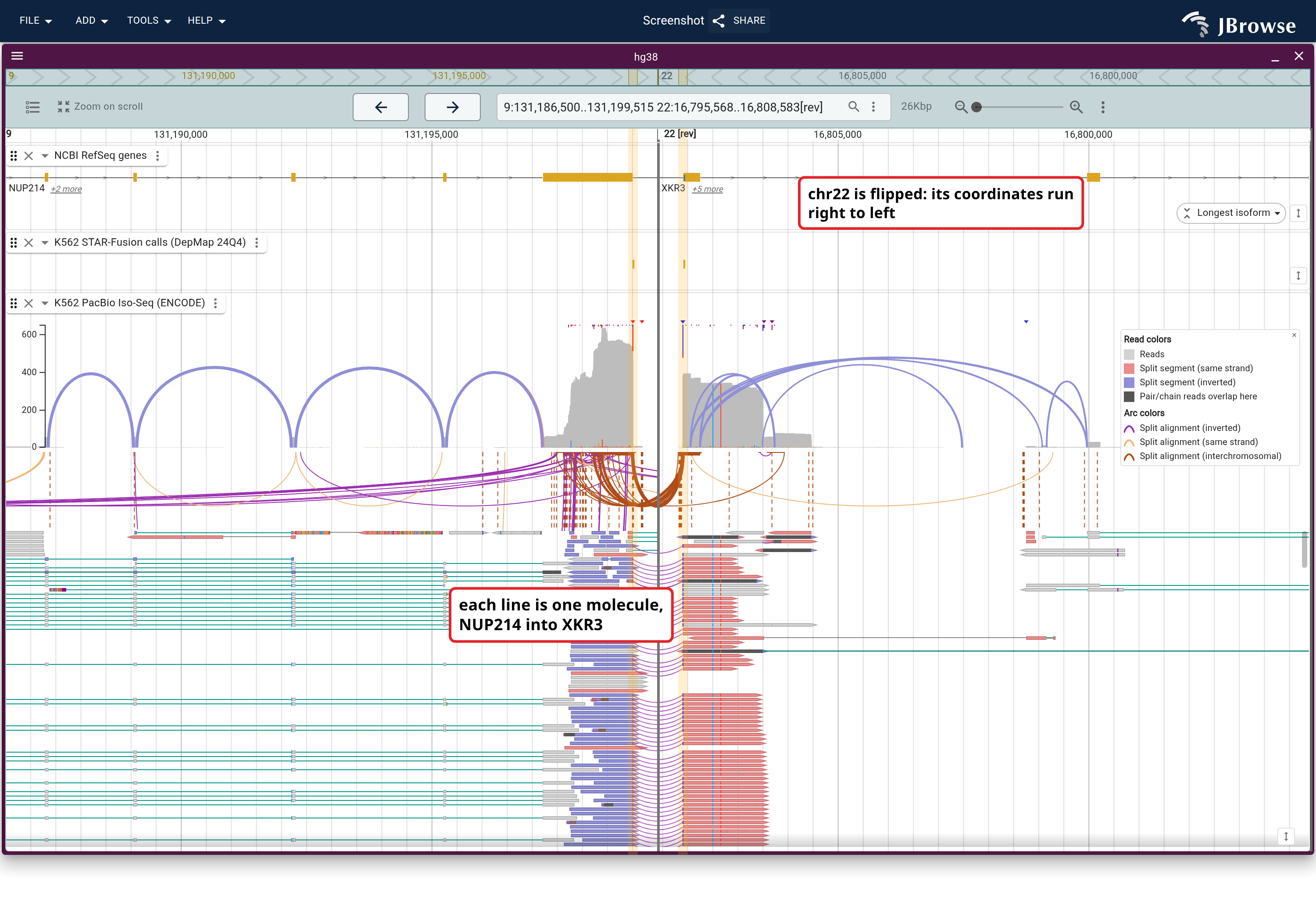Open view options menu beside zoom controls
This screenshot has height=904, width=1316.
[x=1102, y=107]
